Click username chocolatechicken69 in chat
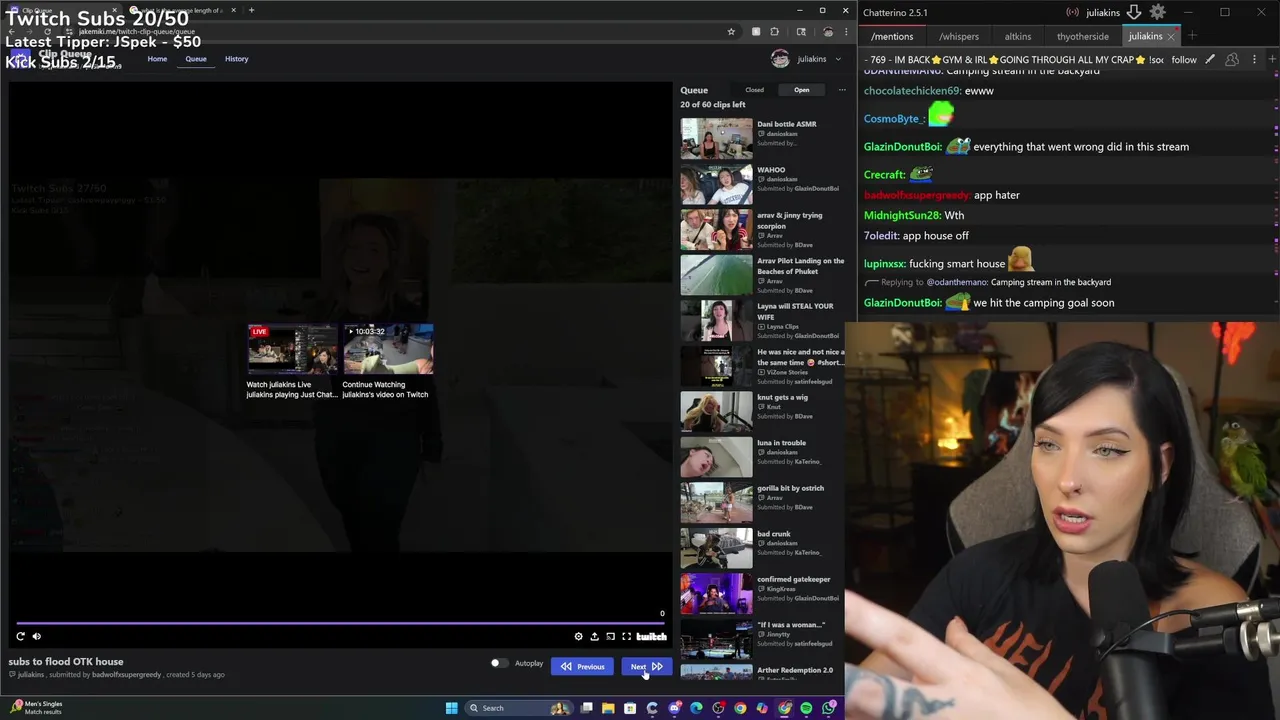The width and height of the screenshot is (1280, 720). pos(912,91)
